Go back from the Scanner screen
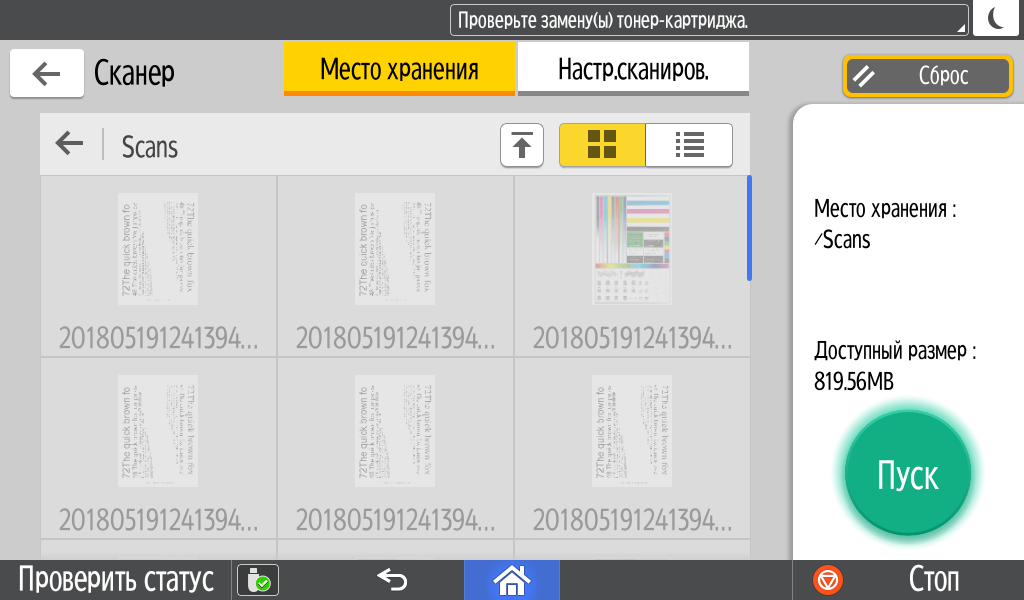 [46, 73]
